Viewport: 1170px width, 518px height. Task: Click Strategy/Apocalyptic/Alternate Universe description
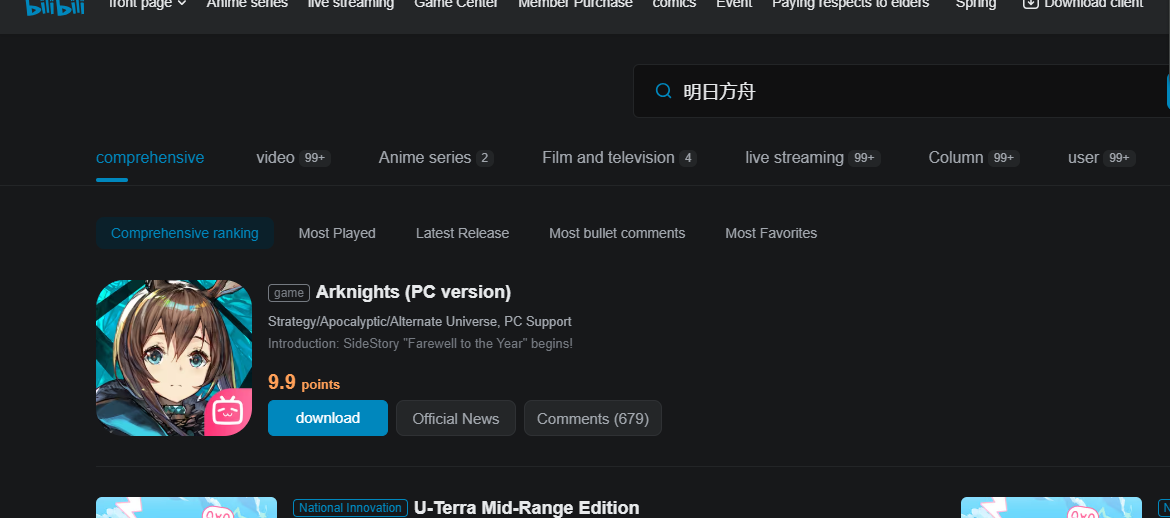tap(419, 322)
